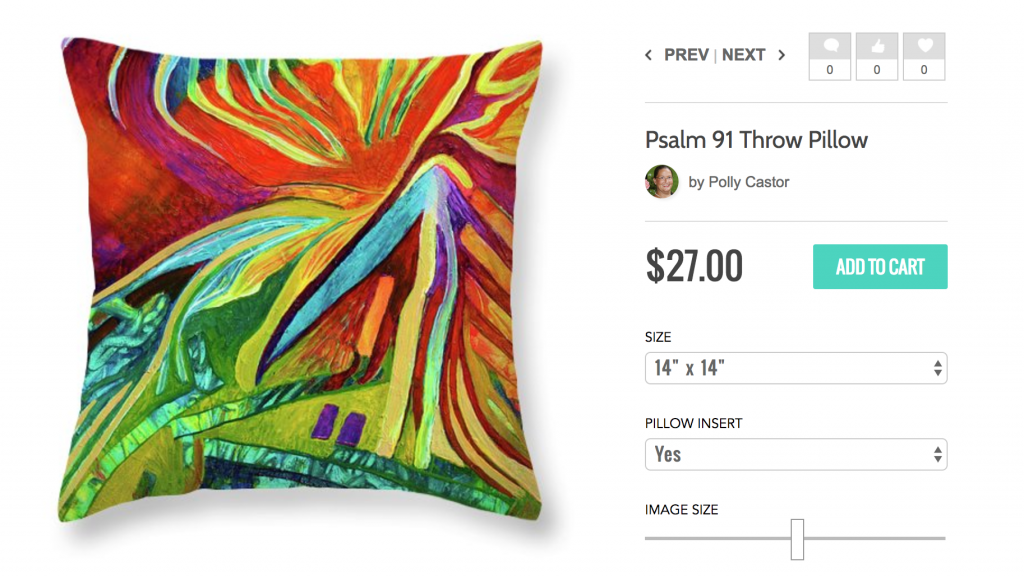Click the Psalm 91 Throw Pillow title
The image size is (1024, 576).
756,140
